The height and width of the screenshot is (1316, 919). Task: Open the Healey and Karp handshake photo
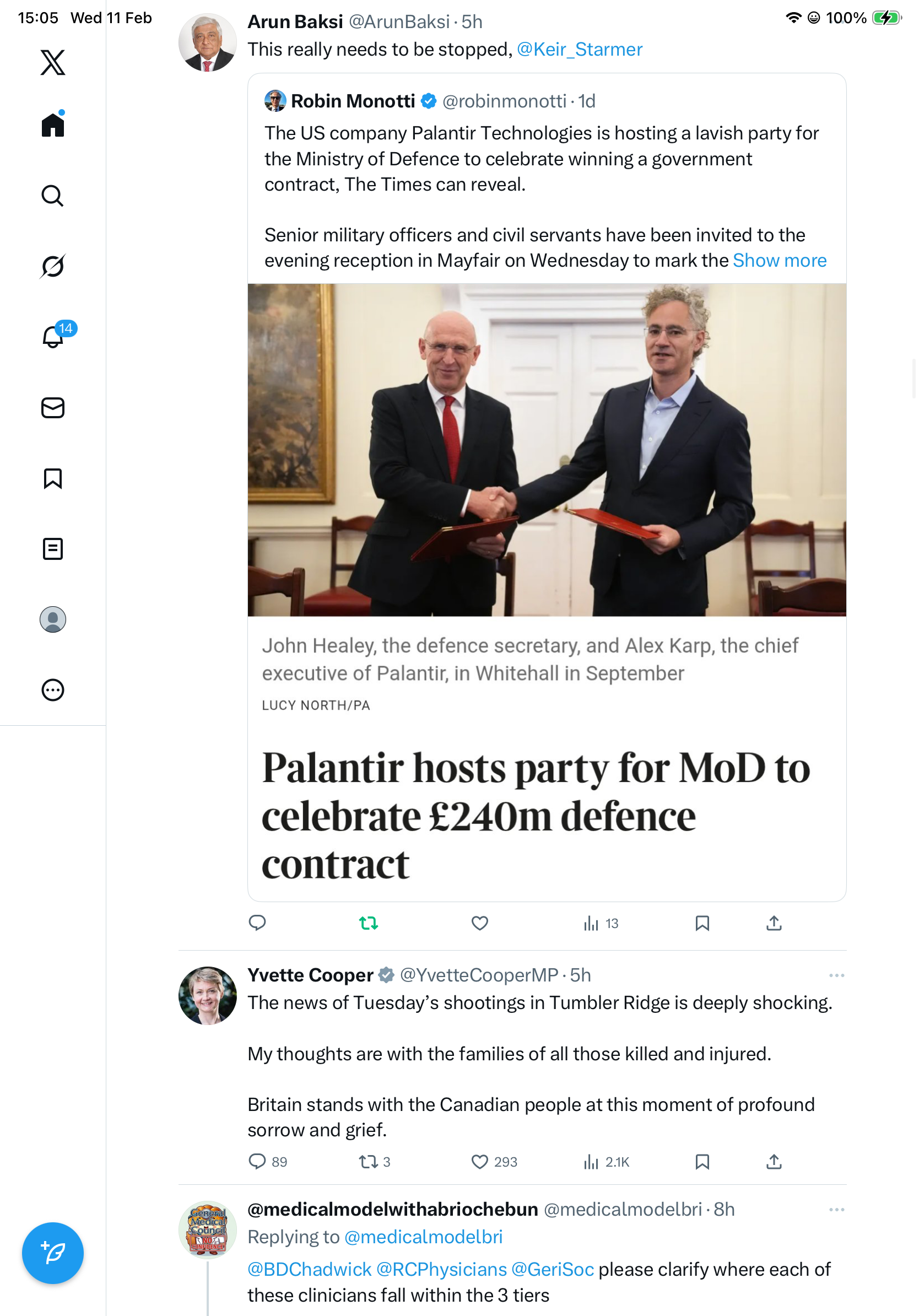(x=547, y=450)
